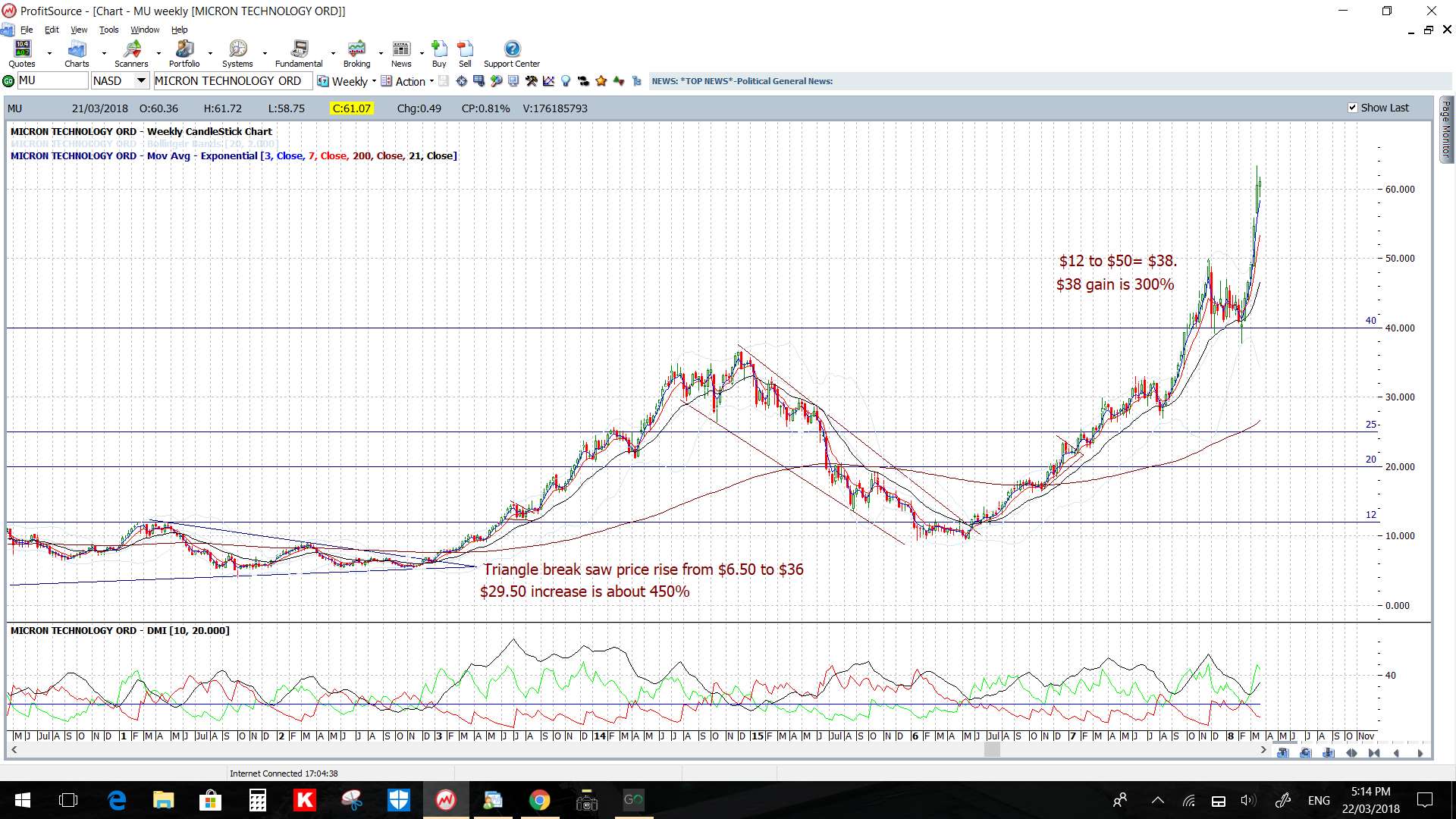Open the Charts toolbar button

(77, 54)
